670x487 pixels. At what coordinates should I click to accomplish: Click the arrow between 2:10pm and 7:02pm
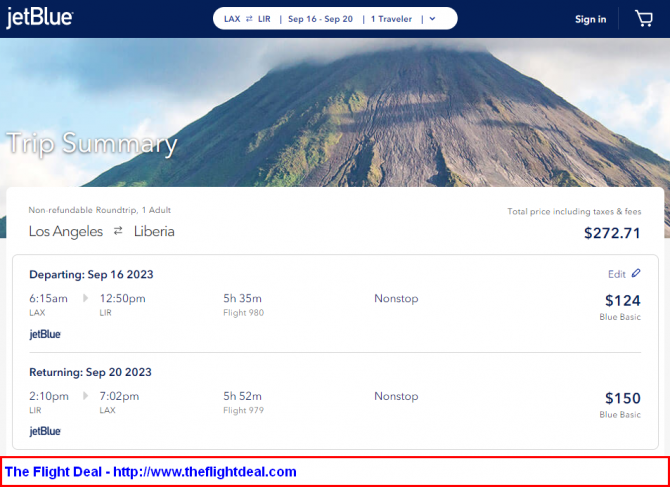(x=85, y=396)
